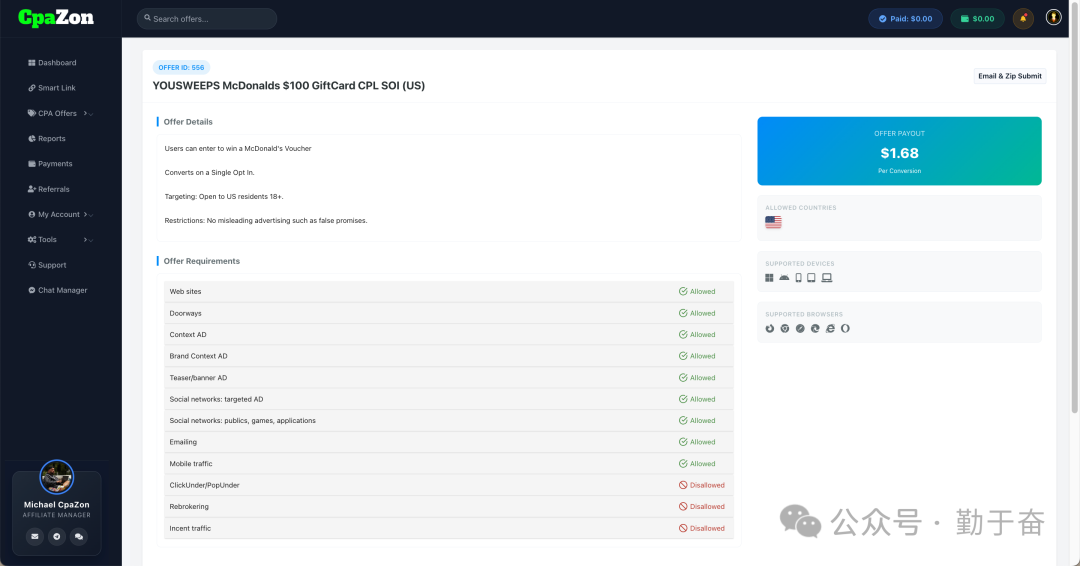The image size is (1080, 566).
Task: Click the Disallowed status for ClickUnder/PopUnder
Action: [x=702, y=485]
